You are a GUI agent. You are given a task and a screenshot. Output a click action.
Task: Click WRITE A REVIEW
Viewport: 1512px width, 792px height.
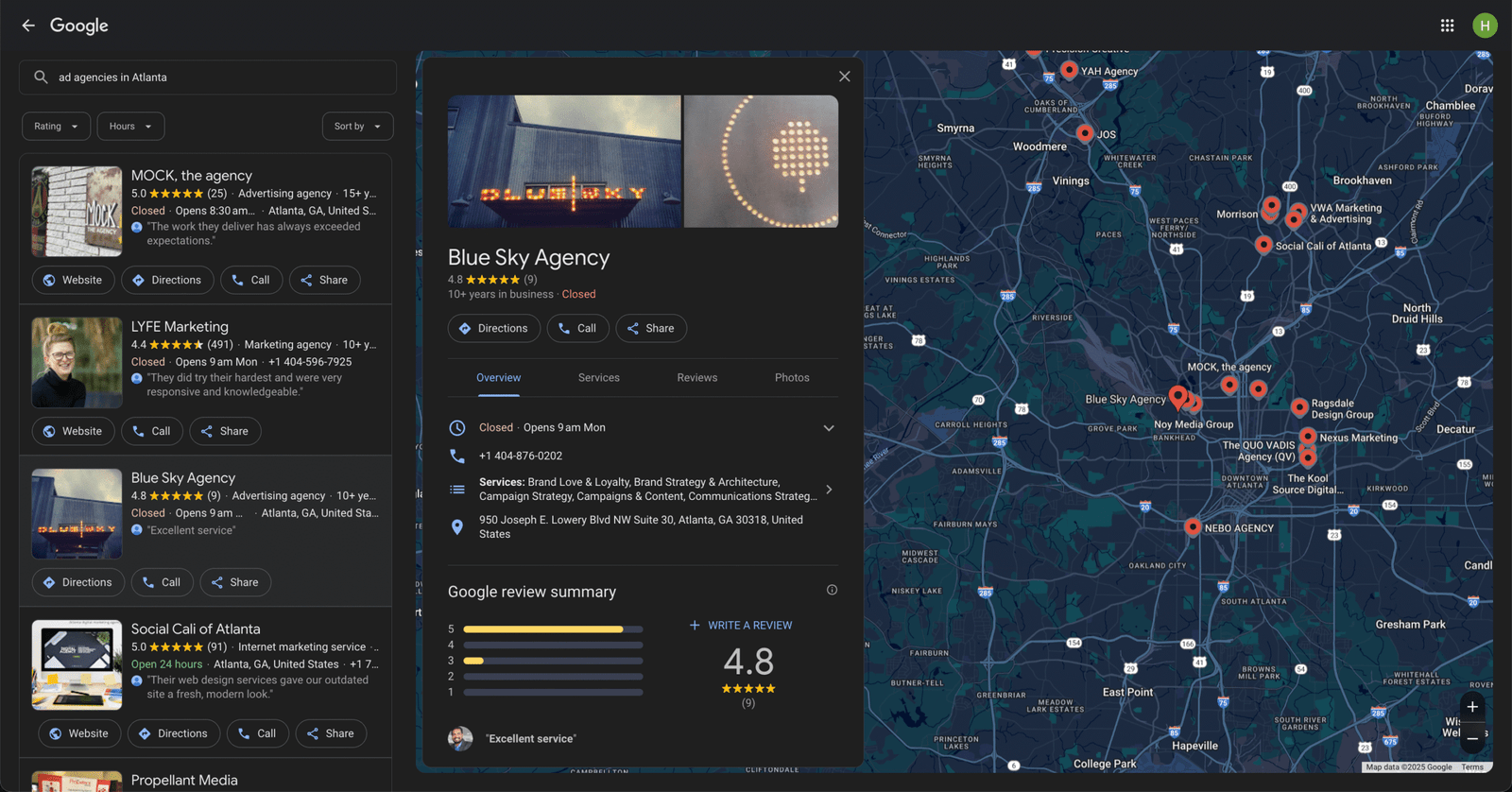click(x=741, y=626)
